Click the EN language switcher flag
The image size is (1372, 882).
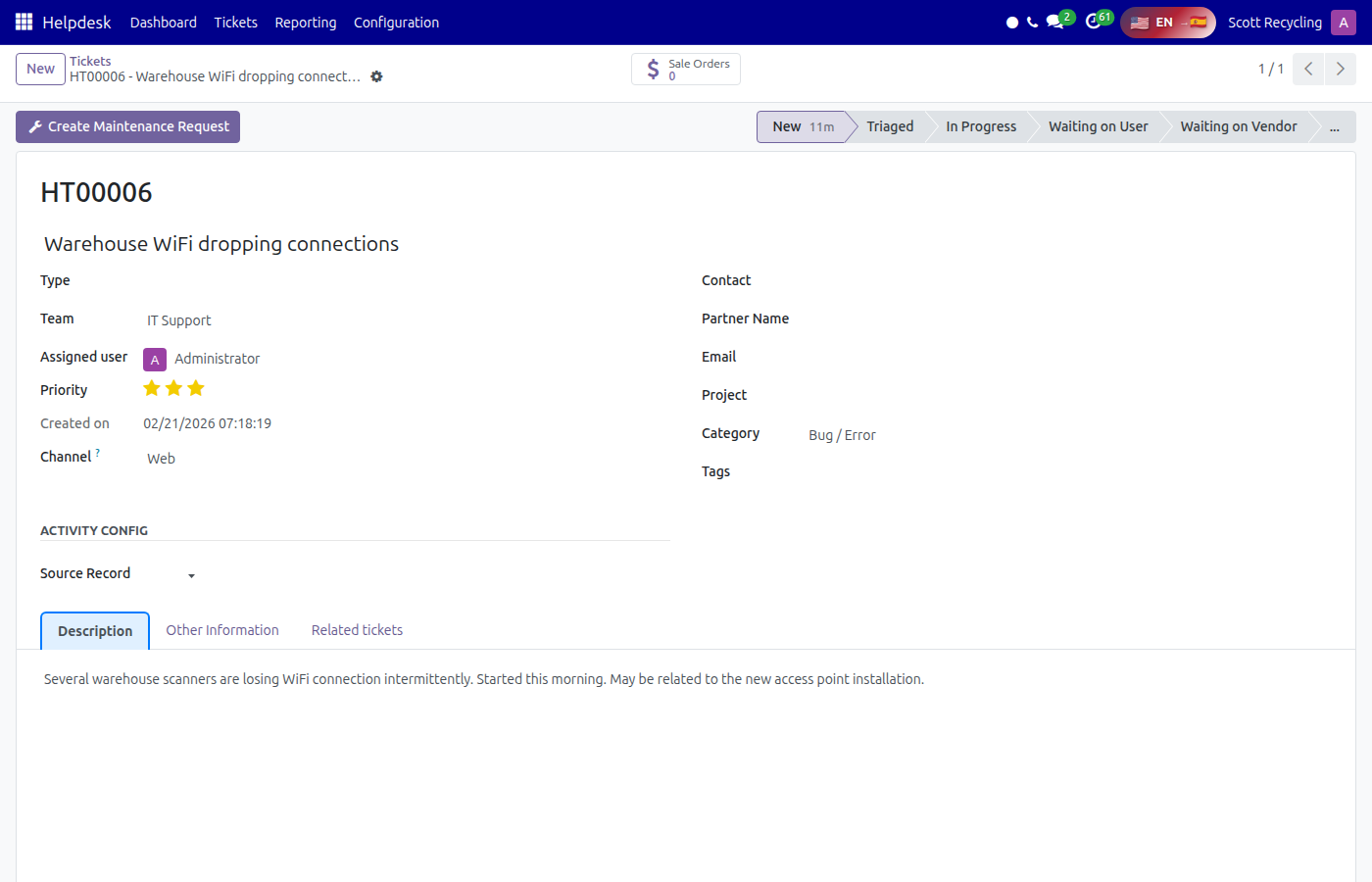pos(1168,23)
